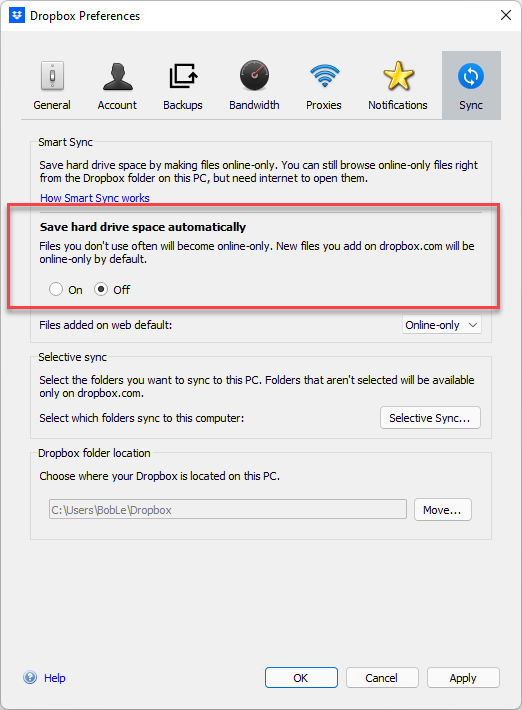Open the How Smart Sync works link

[95, 198]
